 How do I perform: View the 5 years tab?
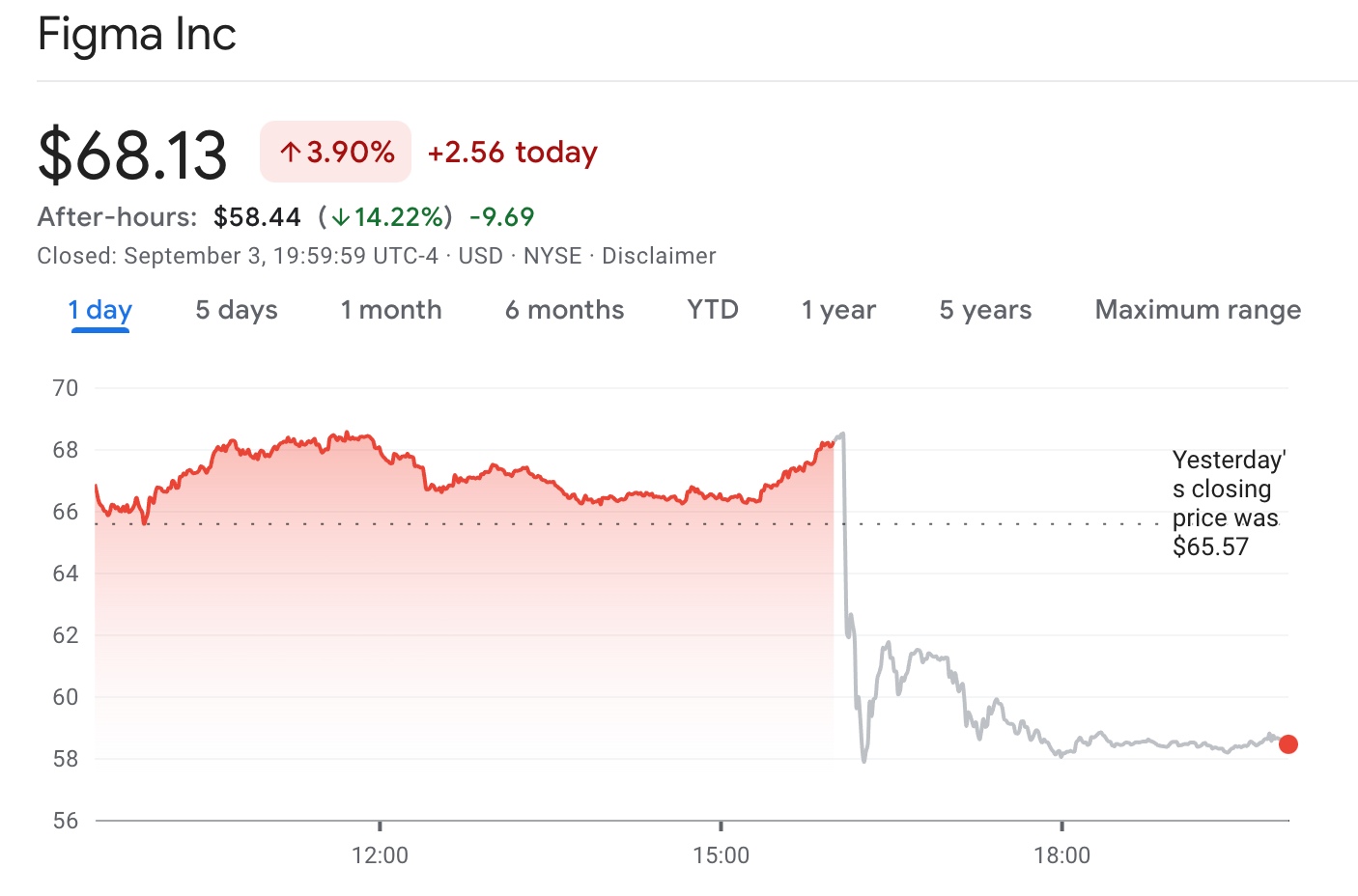[x=985, y=310]
